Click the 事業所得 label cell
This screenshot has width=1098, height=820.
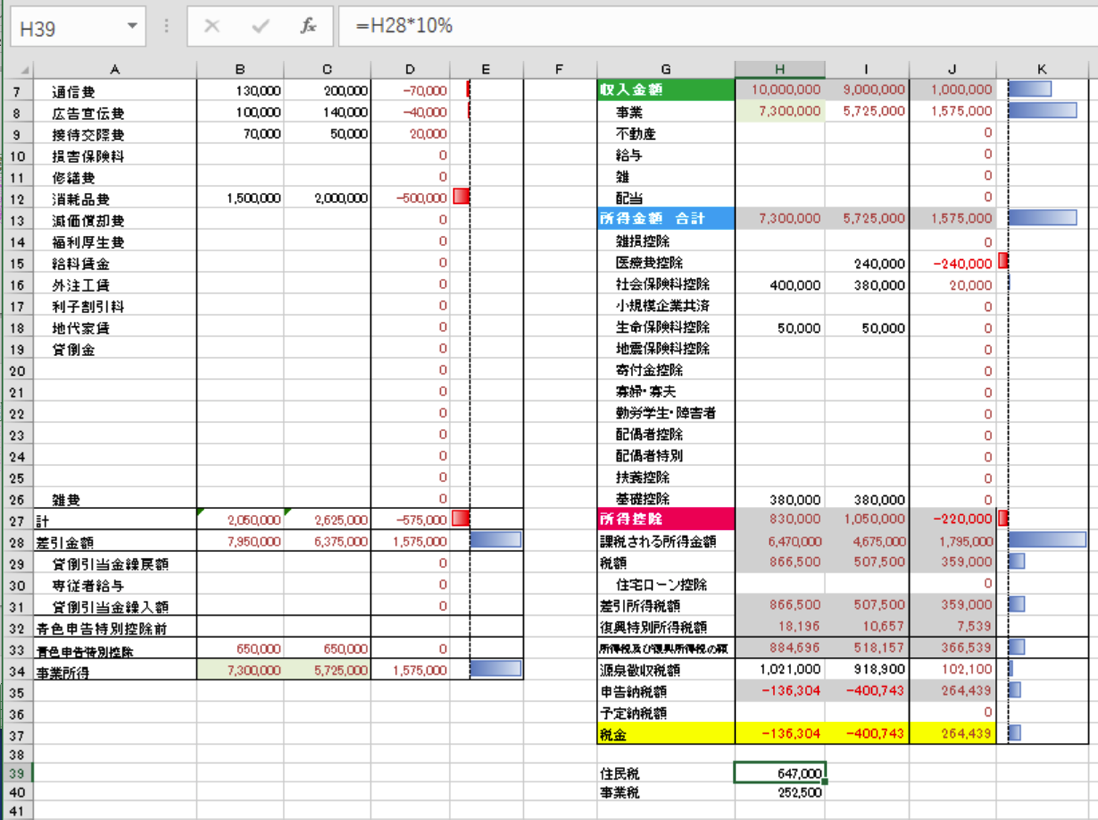[x=115, y=672]
